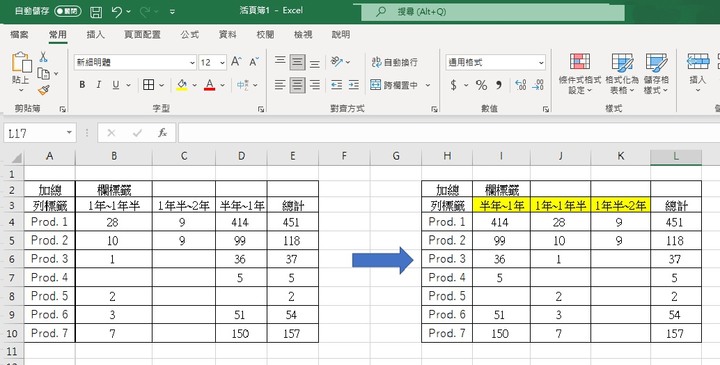This screenshot has width=720, height=365.
Task: Open the Quick Access Toolbar customize dropdown
Action: (x=172, y=12)
